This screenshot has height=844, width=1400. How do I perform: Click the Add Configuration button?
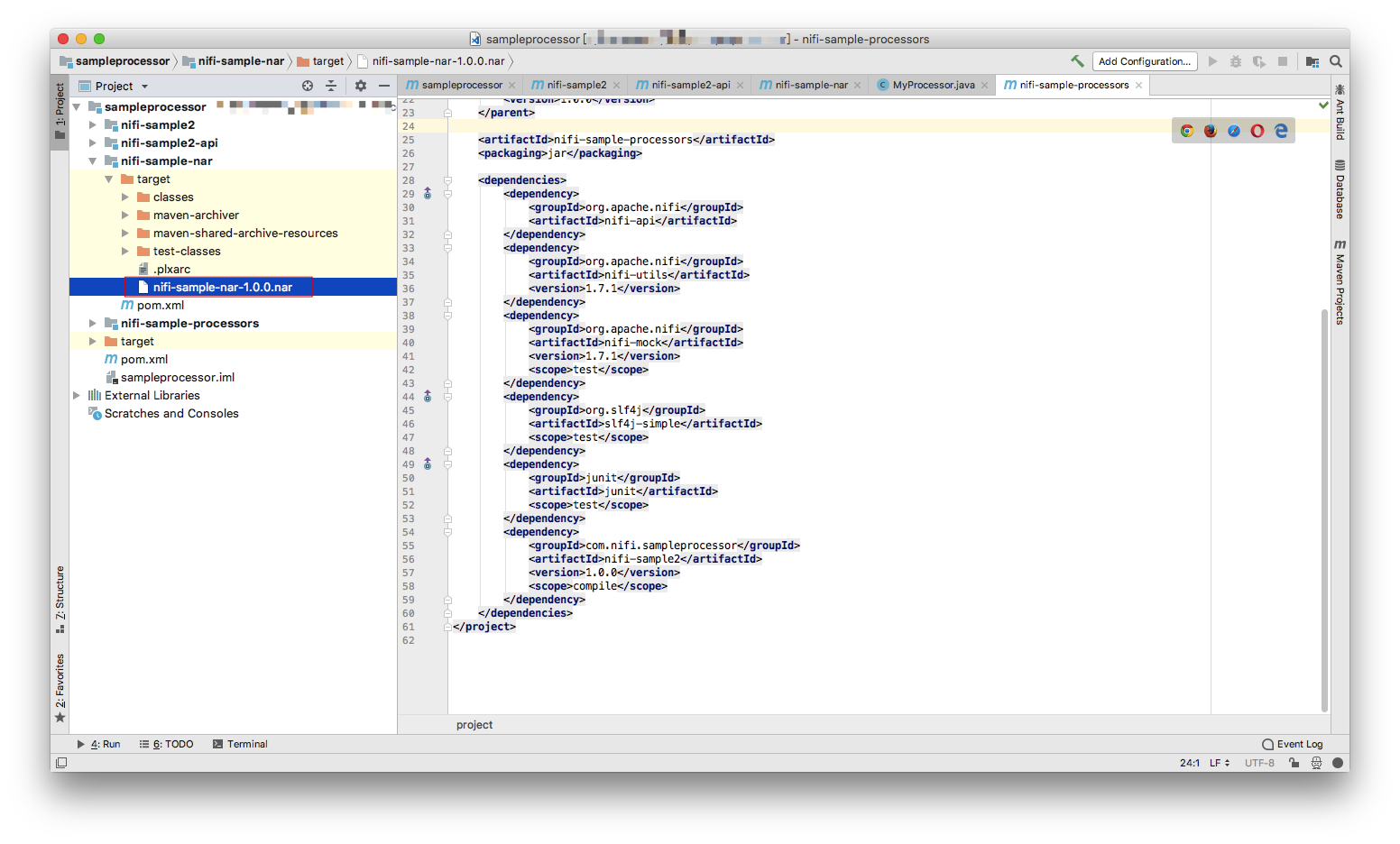point(1145,61)
